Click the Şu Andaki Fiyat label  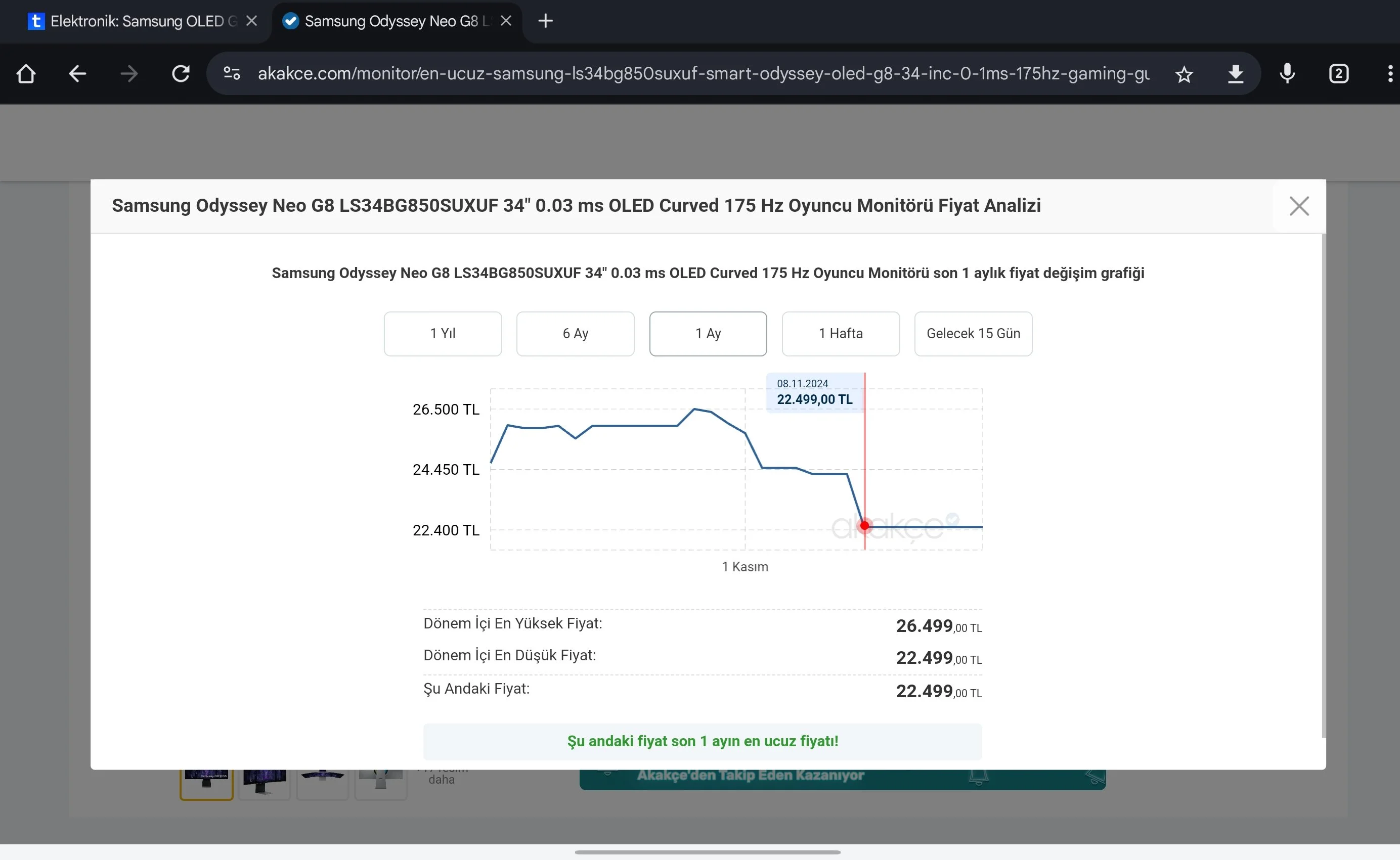476,689
